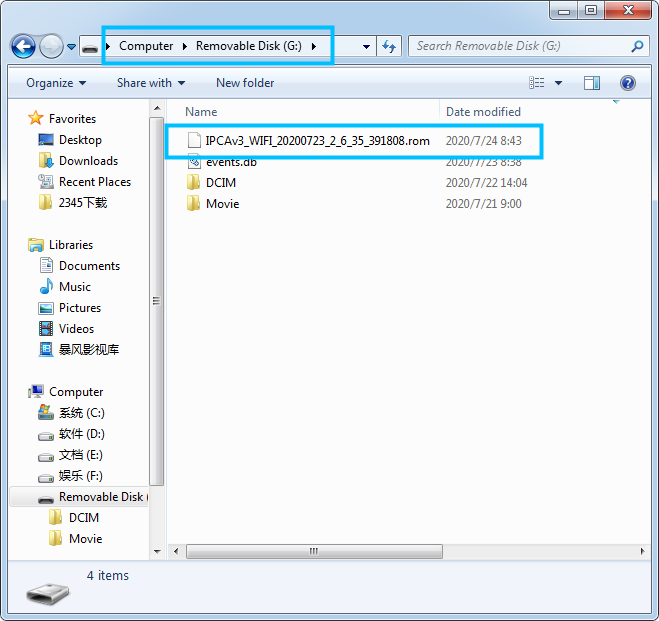Viewport: 659px width, 621px height.
Task: Open the Organize menu
Action: [56, 83]
